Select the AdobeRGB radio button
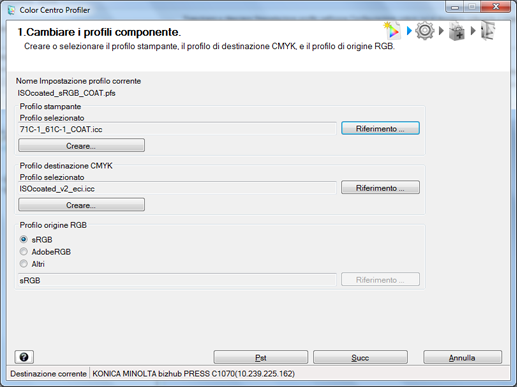 (23, 251)
